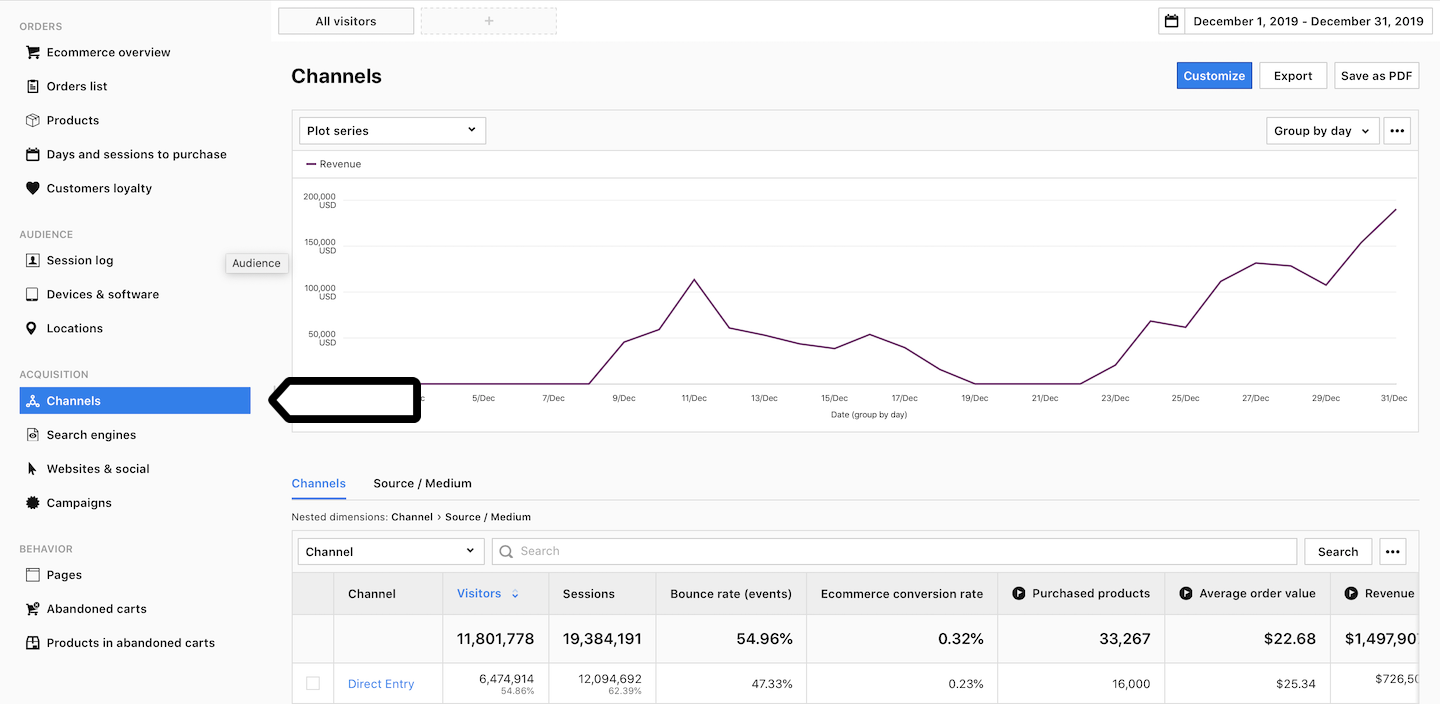Click the Session log person icon
1440x704 pixels.
[33, 260]
